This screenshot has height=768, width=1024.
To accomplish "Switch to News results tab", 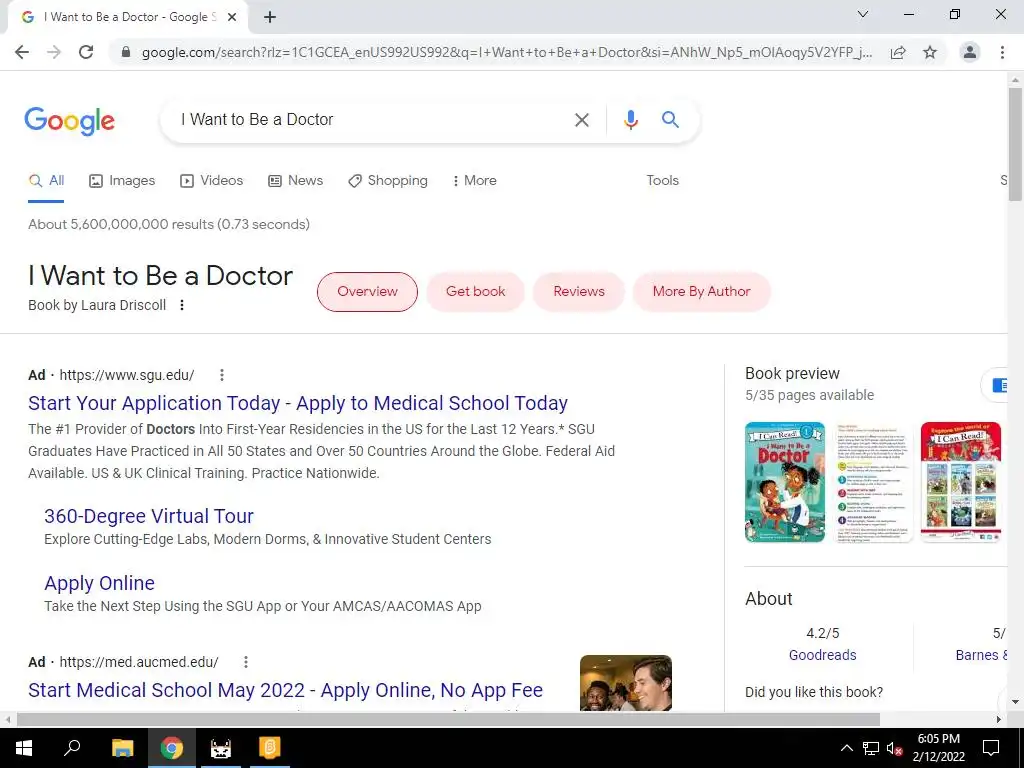I will [x=296, y=181].
